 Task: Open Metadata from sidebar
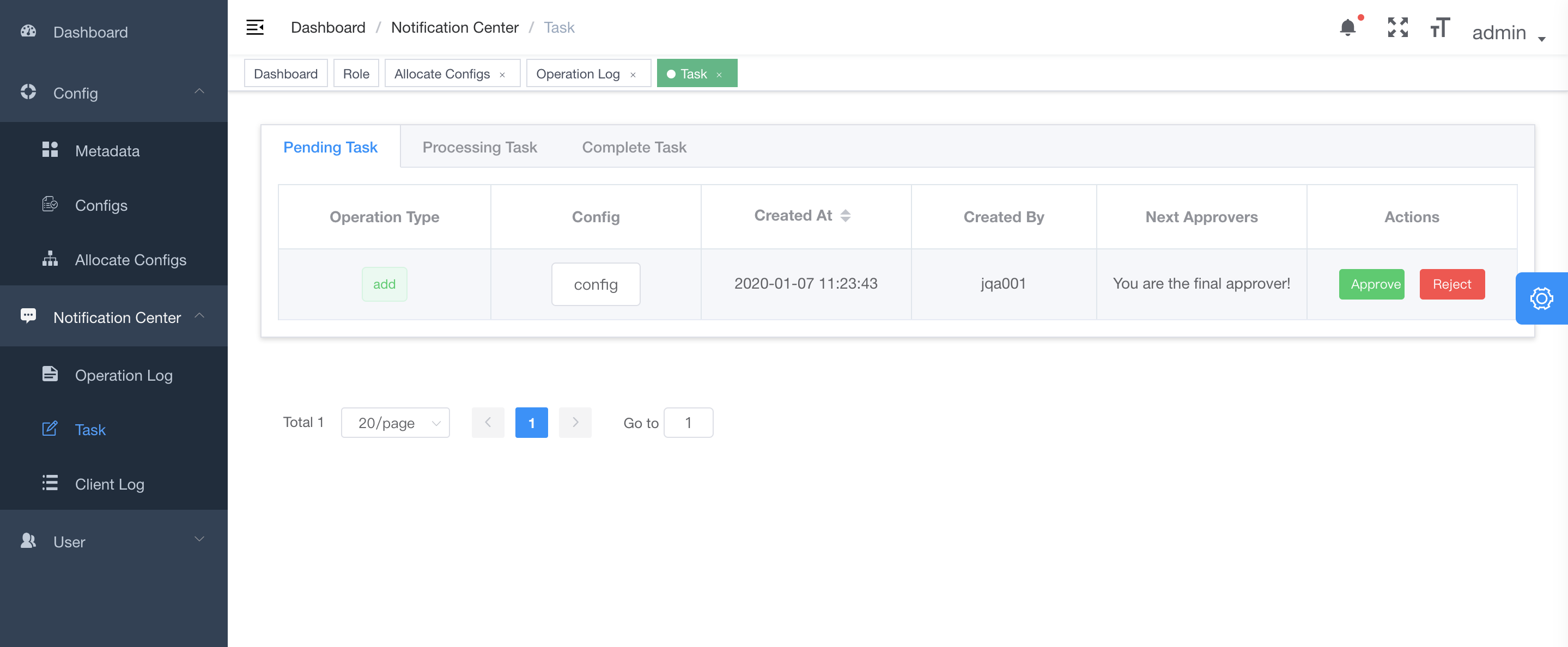pyautogui.click(x=107, y=150)
